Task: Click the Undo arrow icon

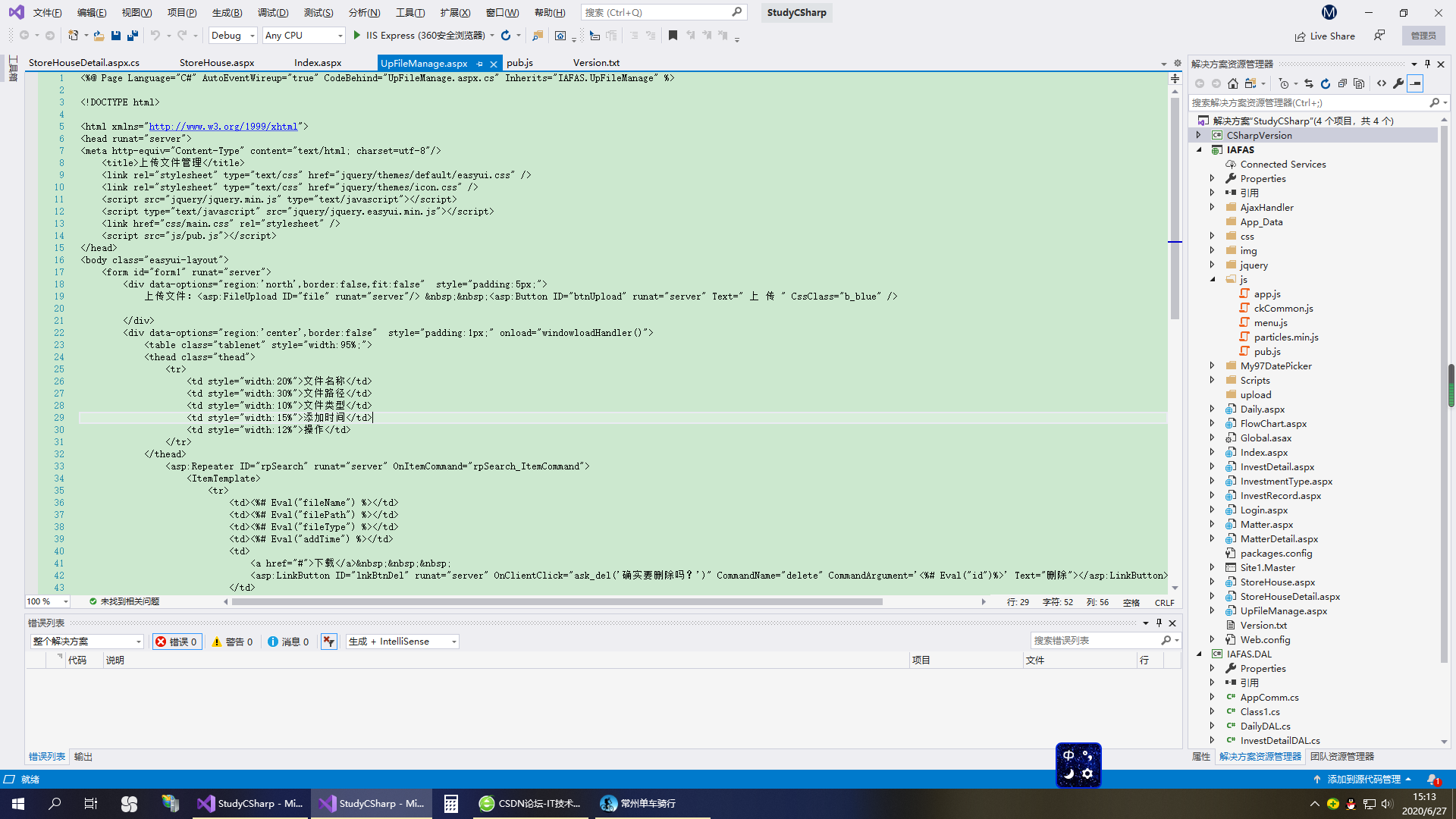Action: pyautogui.click(x=155, y=36)
